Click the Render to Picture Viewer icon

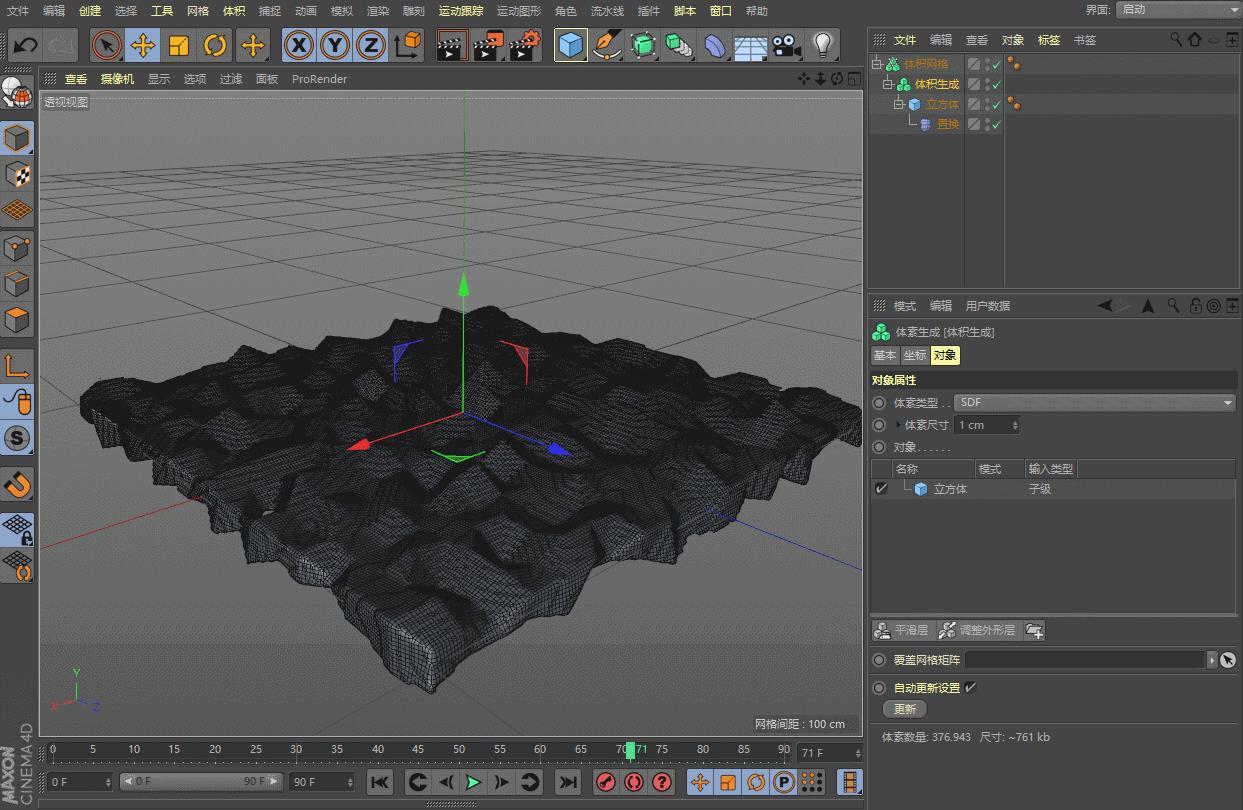[x=487, y=46]
